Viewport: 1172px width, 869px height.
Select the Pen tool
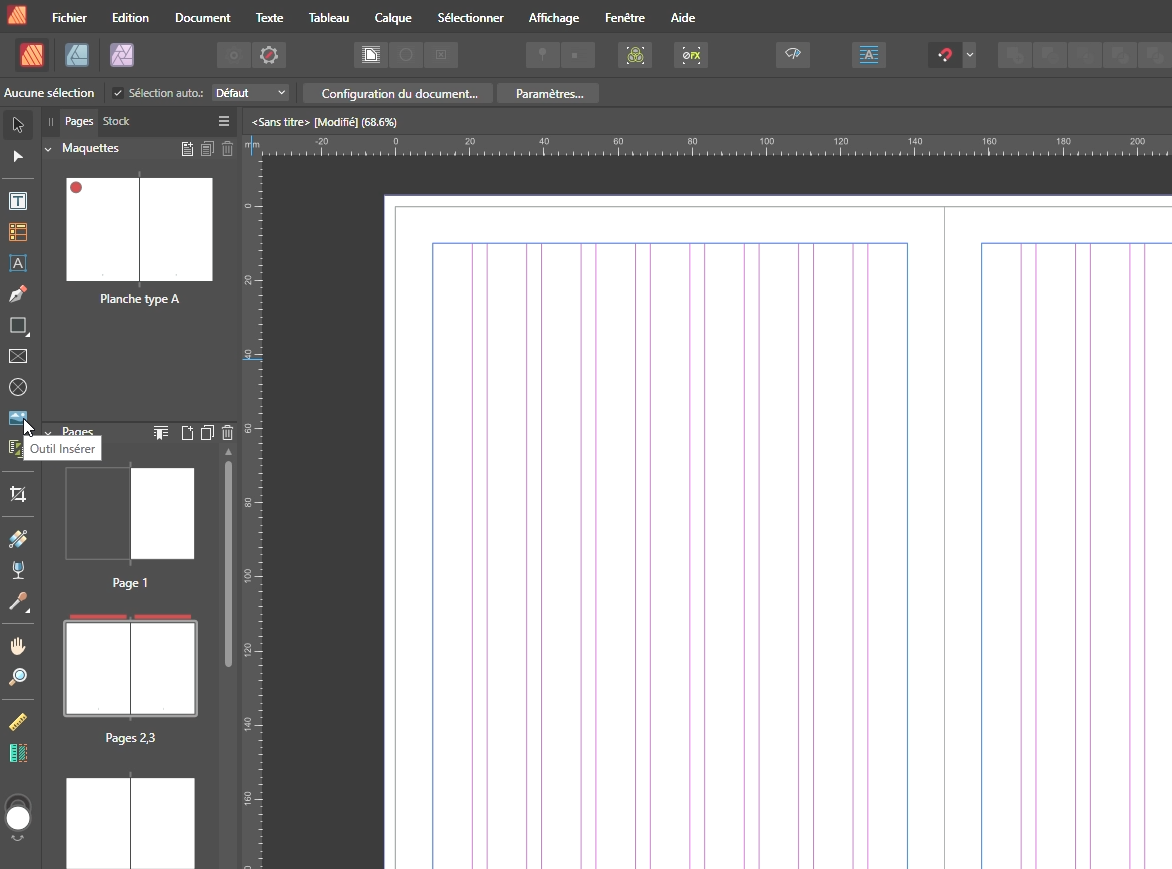(18, 294)
